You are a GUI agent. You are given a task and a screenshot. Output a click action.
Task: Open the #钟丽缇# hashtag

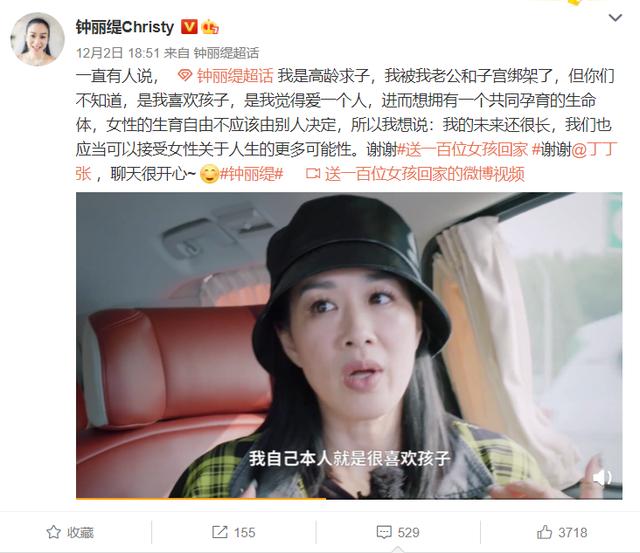click(x=251, y=174)
